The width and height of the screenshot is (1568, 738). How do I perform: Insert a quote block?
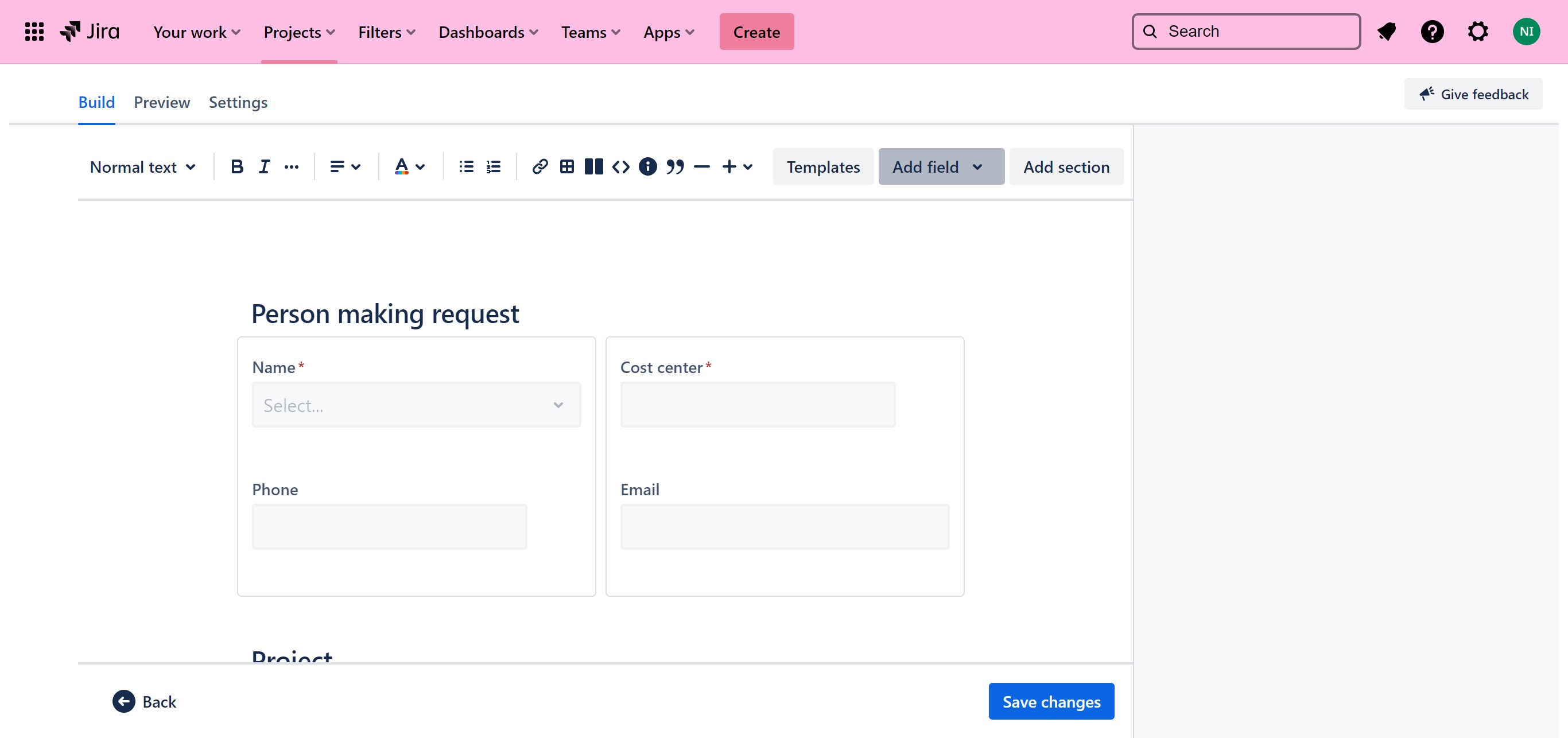[674, 166]
